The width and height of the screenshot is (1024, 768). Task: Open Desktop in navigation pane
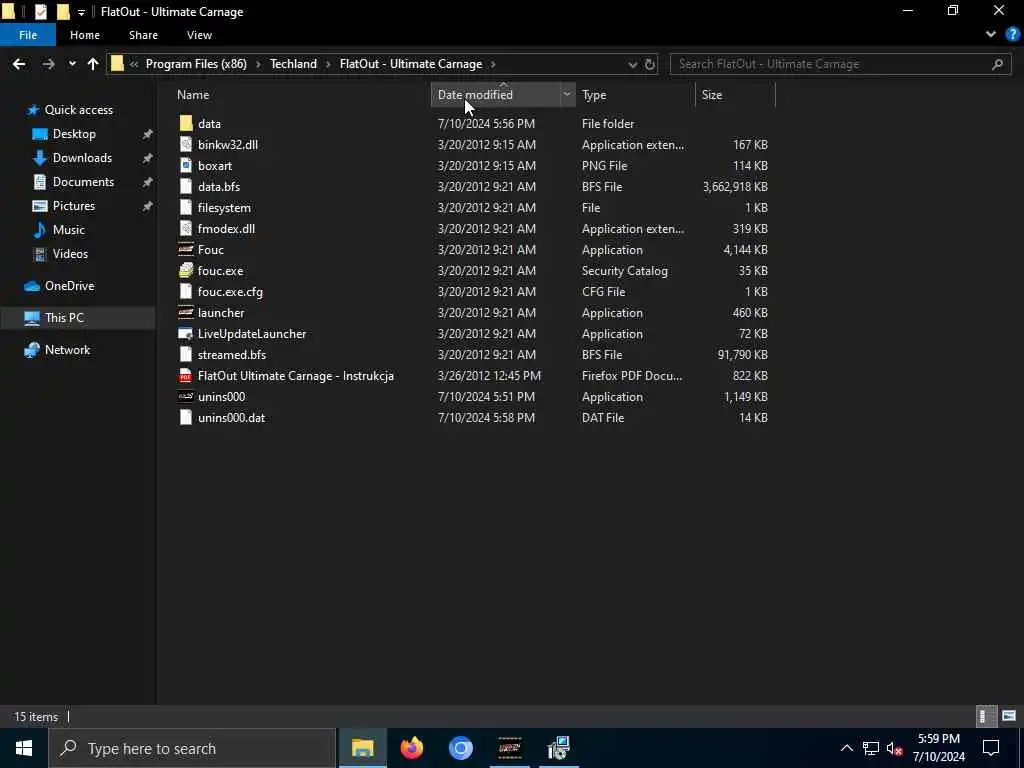coord(74,134)
